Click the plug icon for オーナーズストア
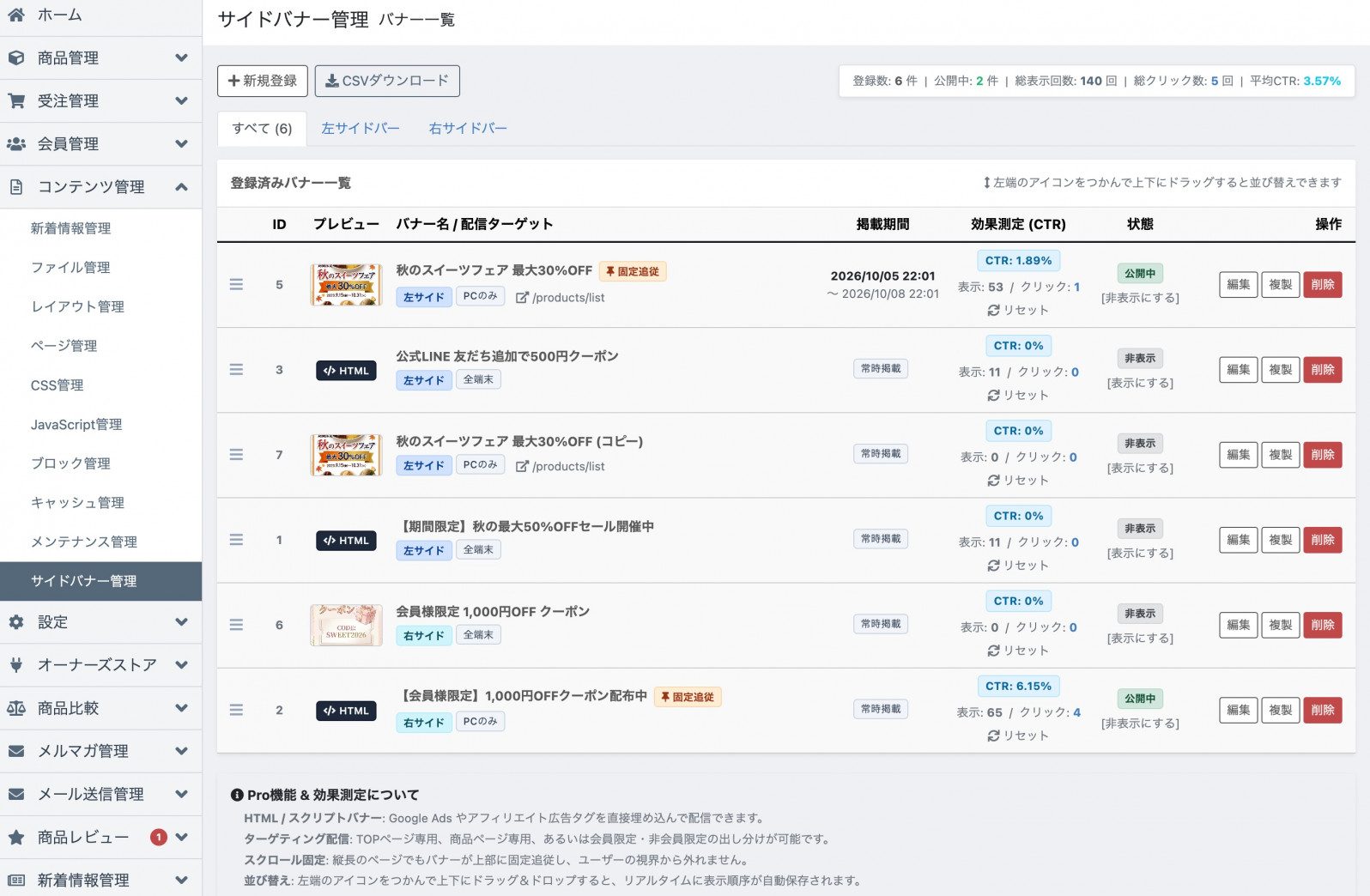The image size is (1370, 896). tap(16, 665)
